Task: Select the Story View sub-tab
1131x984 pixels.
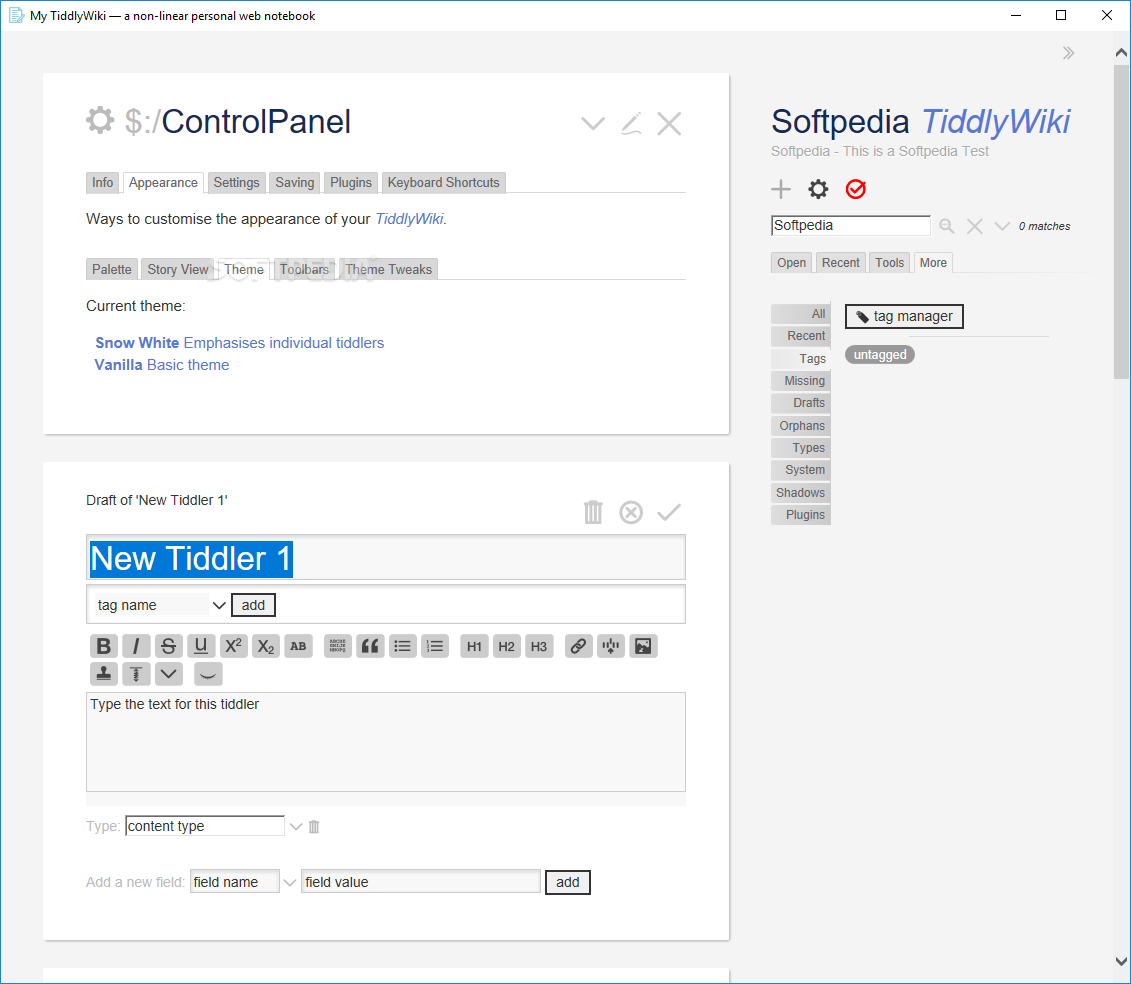Action: coord(177,269)
